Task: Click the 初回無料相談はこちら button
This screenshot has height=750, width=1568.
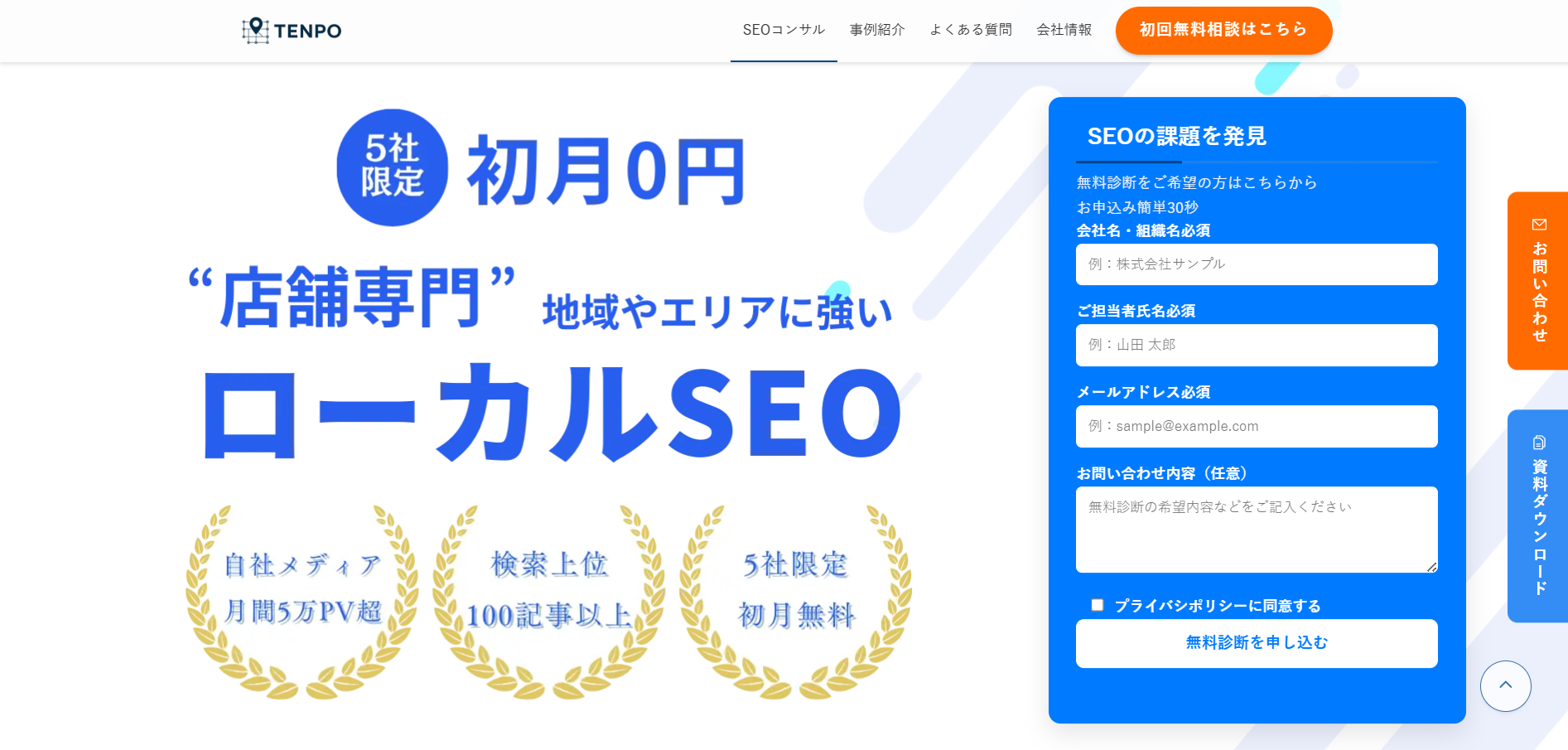Action: coord(1223,30)
